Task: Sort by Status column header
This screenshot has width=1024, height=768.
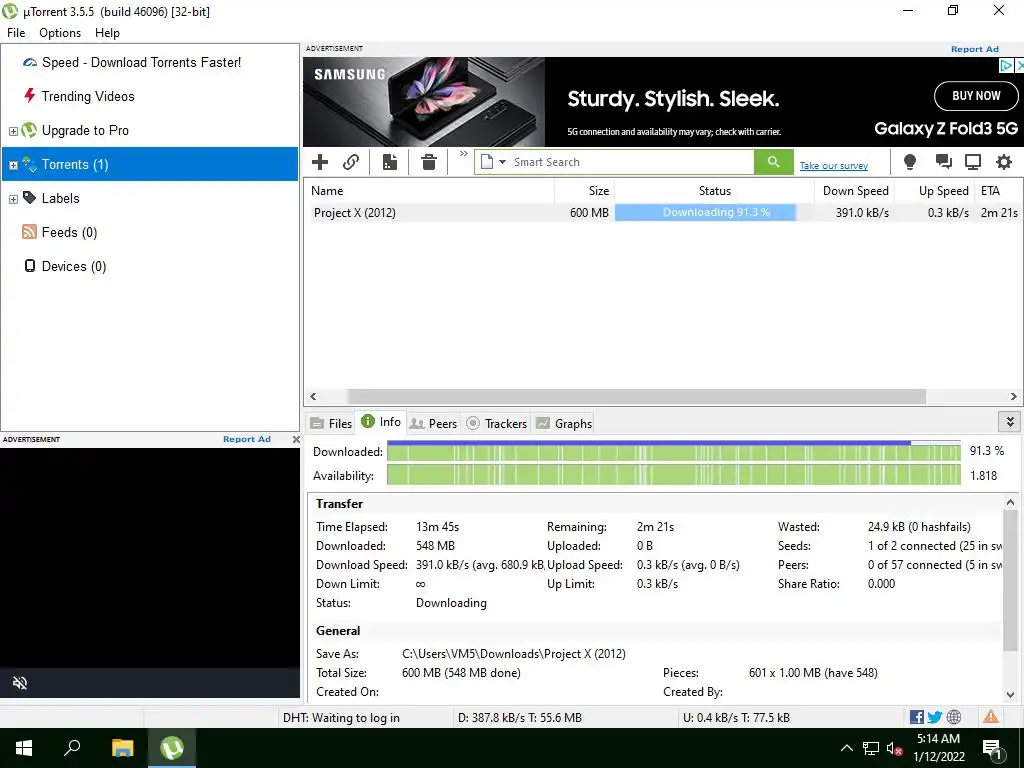Action: pyautogui.click(x=714, y=191)
